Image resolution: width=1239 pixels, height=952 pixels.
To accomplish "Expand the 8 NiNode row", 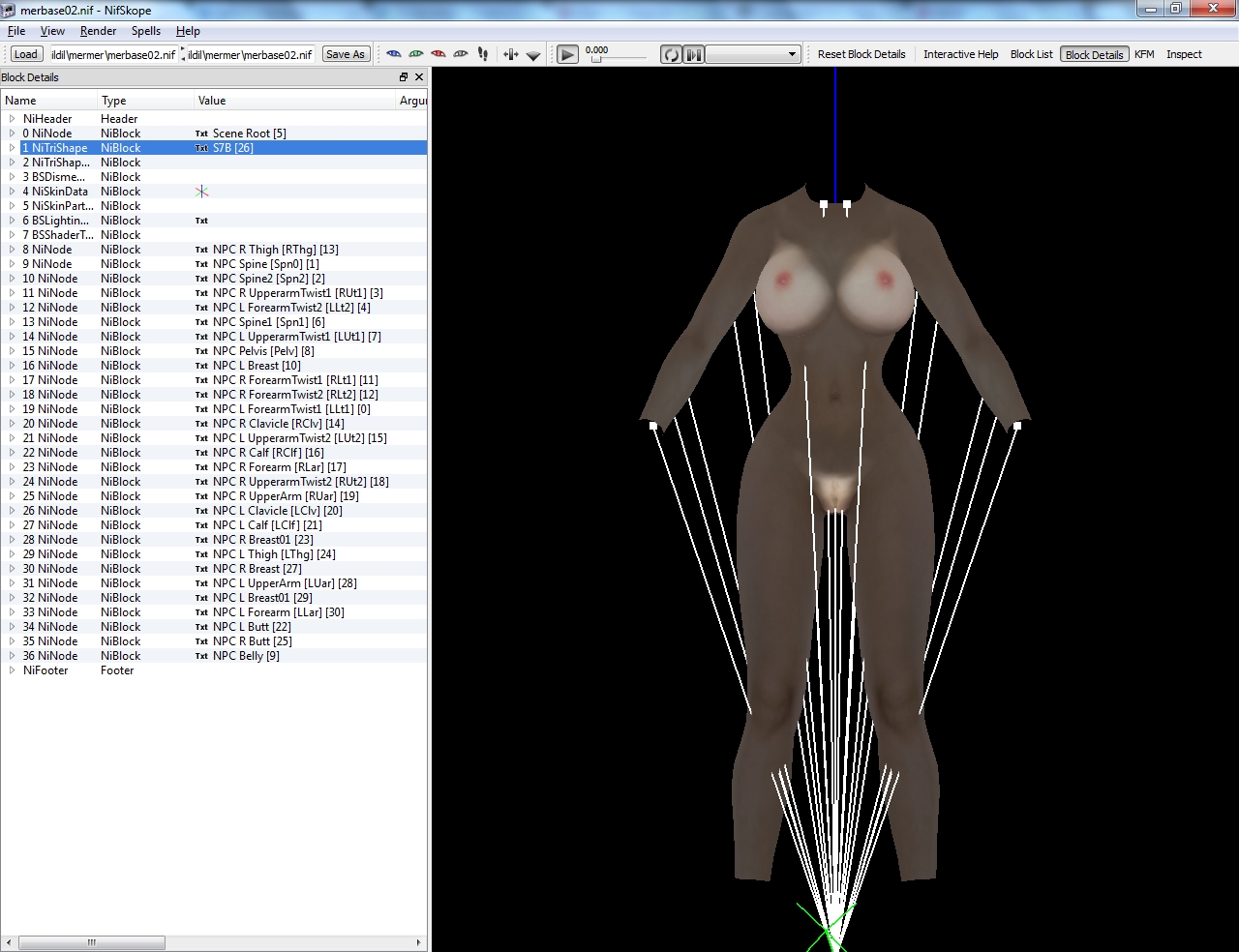I will click(x=12, y=250).
